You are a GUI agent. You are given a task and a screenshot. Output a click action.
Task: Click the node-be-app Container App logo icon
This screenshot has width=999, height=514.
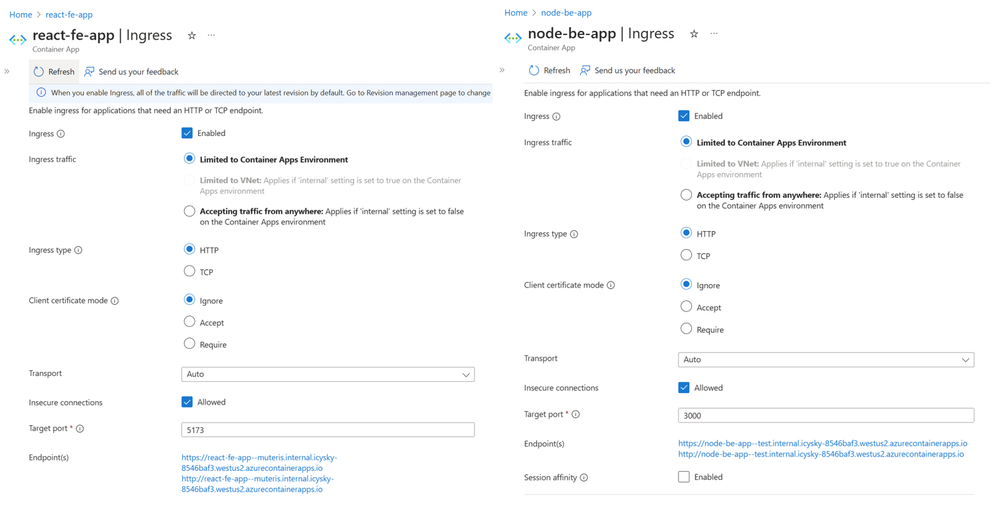(513, 38)
